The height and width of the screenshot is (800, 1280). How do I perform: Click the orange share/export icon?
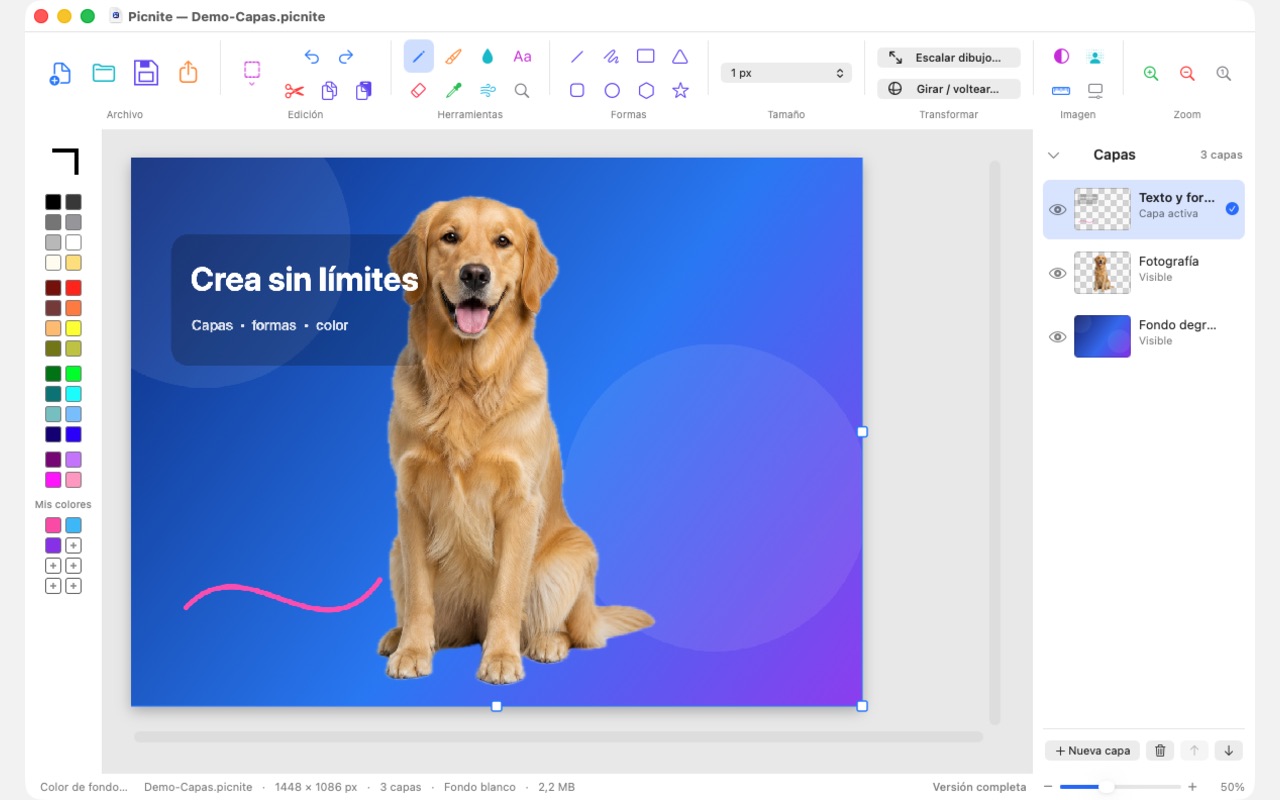click(188, 72)
